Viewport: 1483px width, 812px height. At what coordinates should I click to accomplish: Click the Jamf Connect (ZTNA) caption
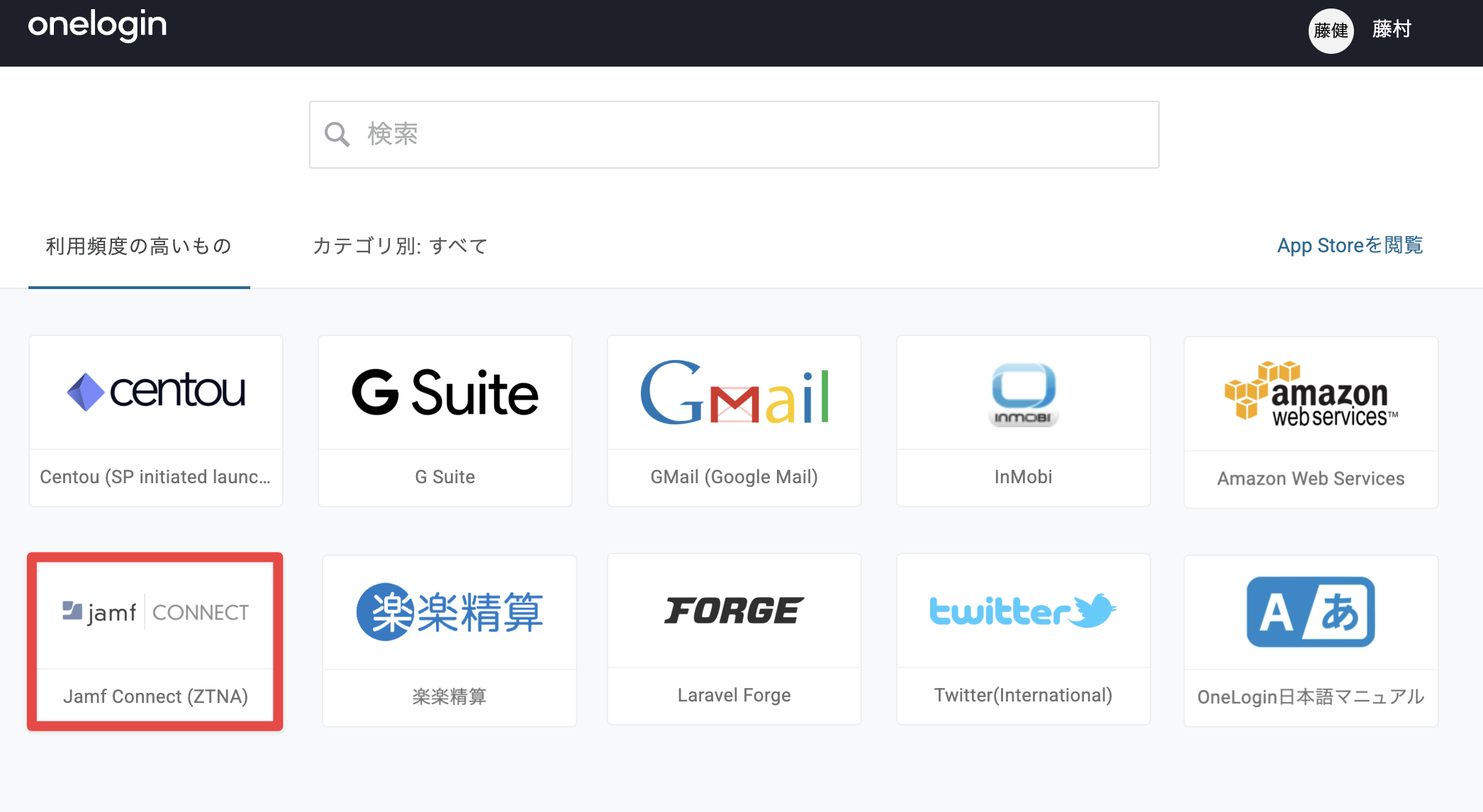point(155,697)
